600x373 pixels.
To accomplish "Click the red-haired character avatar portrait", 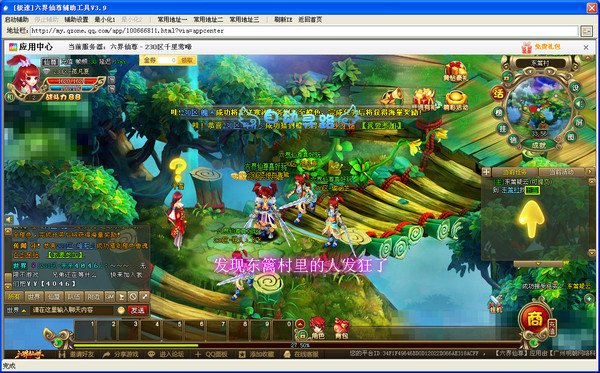I will tap(24, 76).
